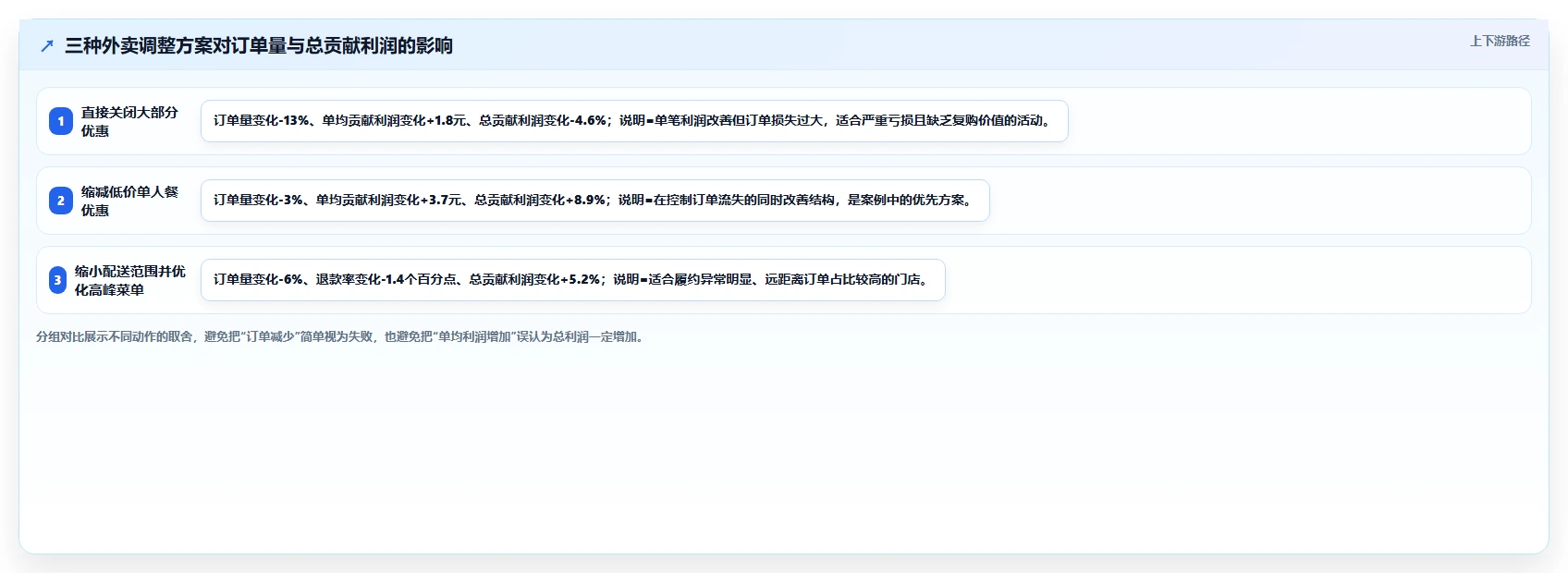Click the arrow icon beside the title
Viewport: 1568px width, 573px height.
pyautogui.click(x=47, y=45)
